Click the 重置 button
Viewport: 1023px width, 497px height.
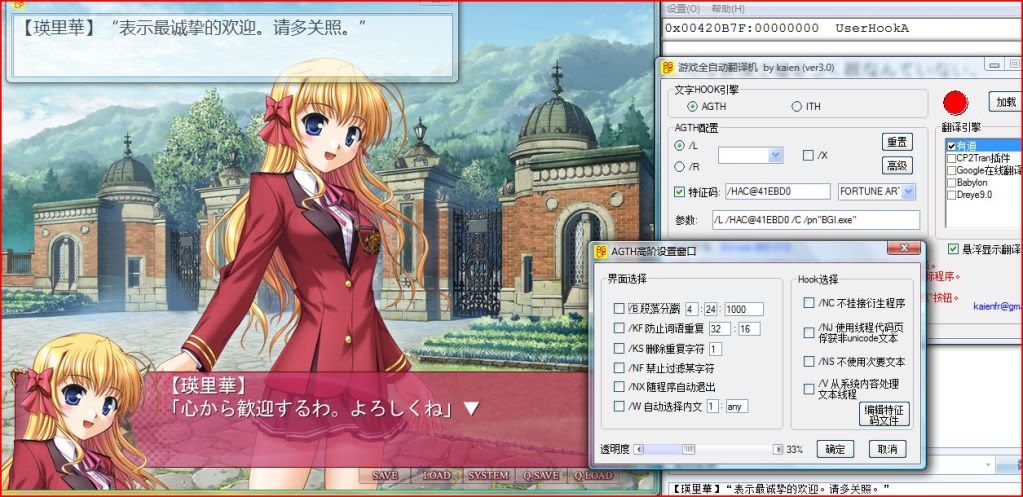(897, 142)
